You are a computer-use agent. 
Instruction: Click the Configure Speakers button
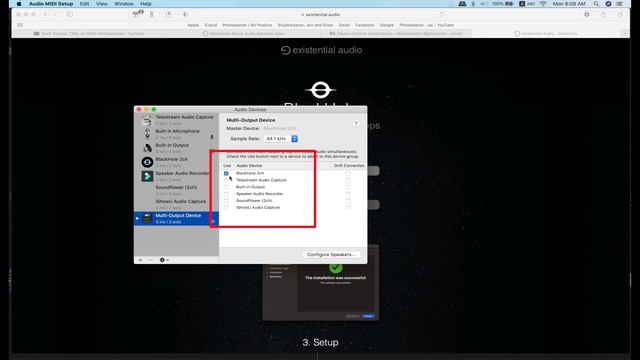[331, 254]
